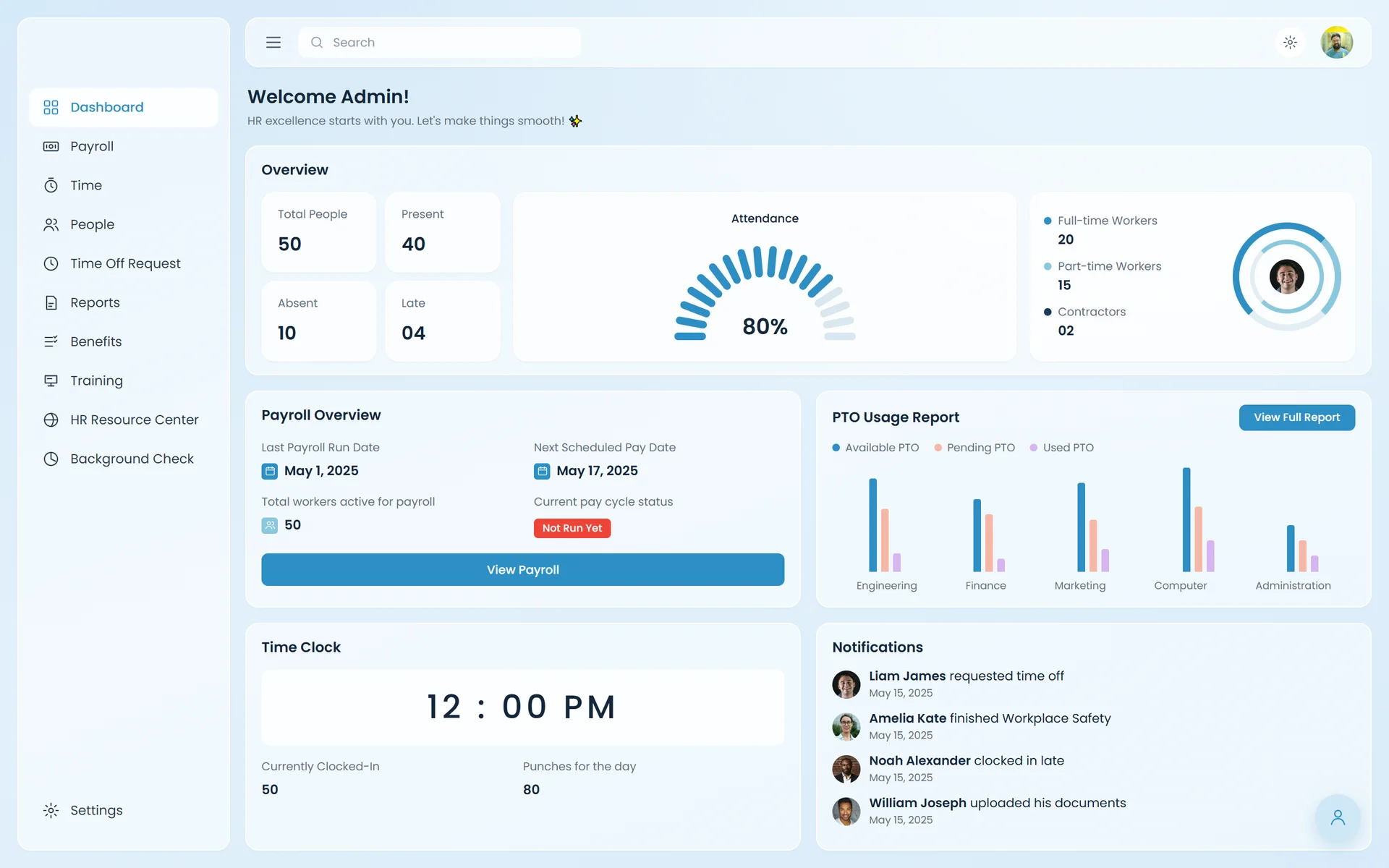This screenshot has height=868, width=1389.
Task: Click the Benefits list icon
Action: 51,341
